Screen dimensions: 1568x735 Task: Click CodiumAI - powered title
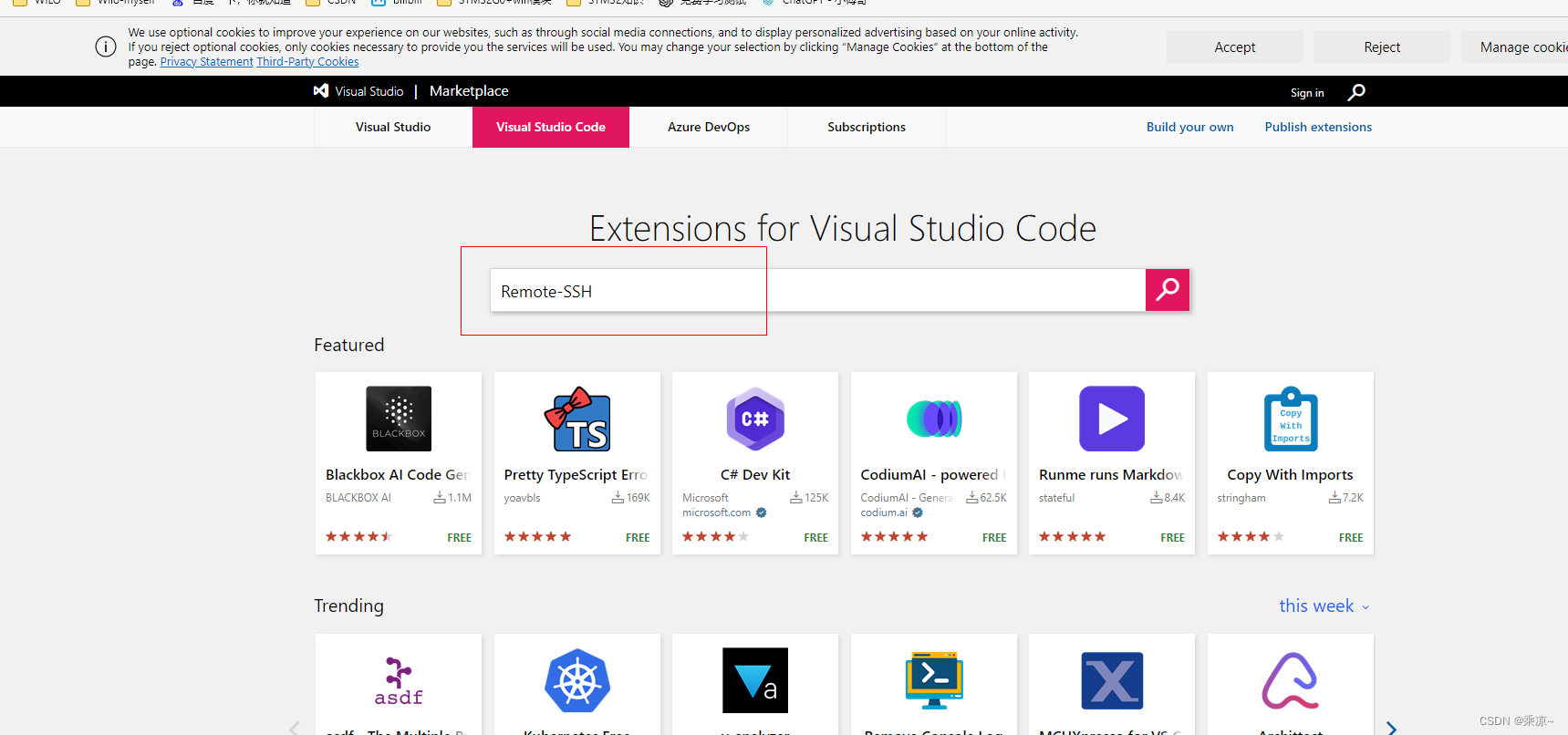tap(932, 475)
